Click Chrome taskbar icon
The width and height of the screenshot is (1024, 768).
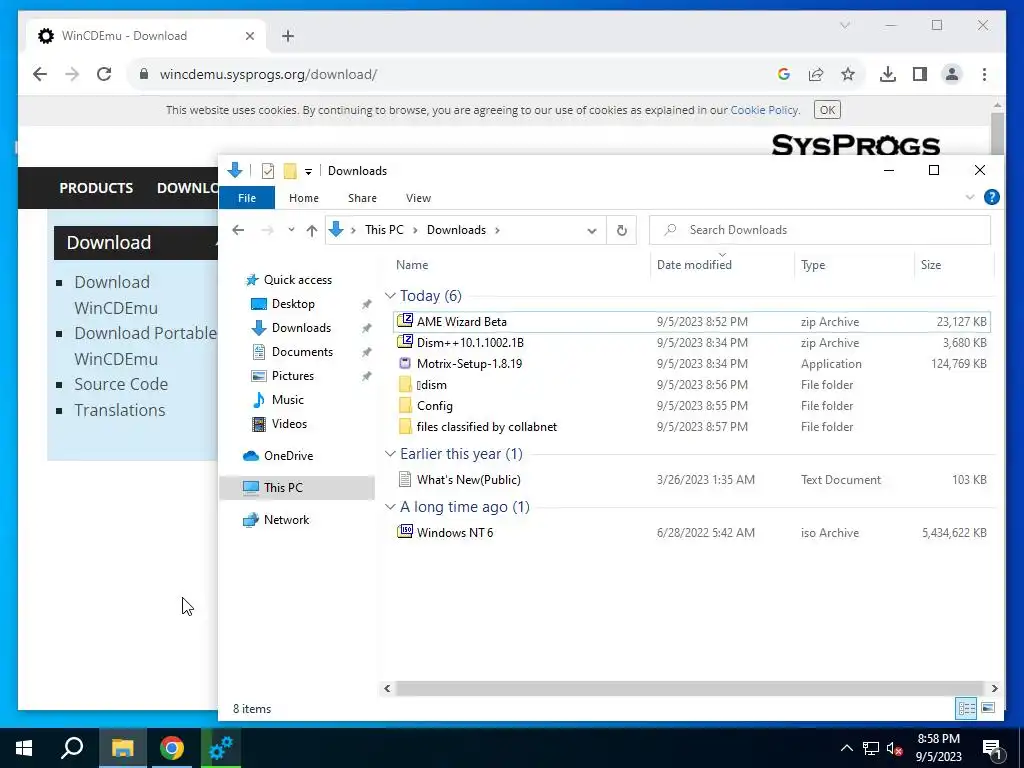click(172, 748)
